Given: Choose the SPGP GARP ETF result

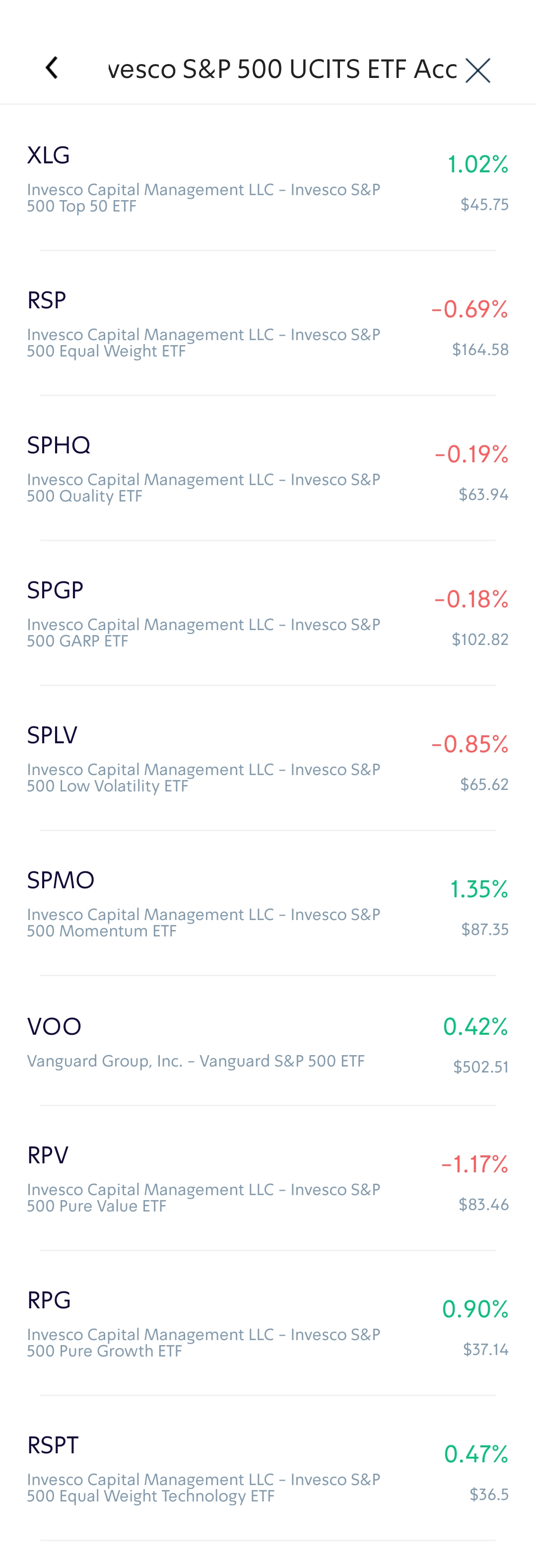Looking at the screenshot, I should (56, 590).
